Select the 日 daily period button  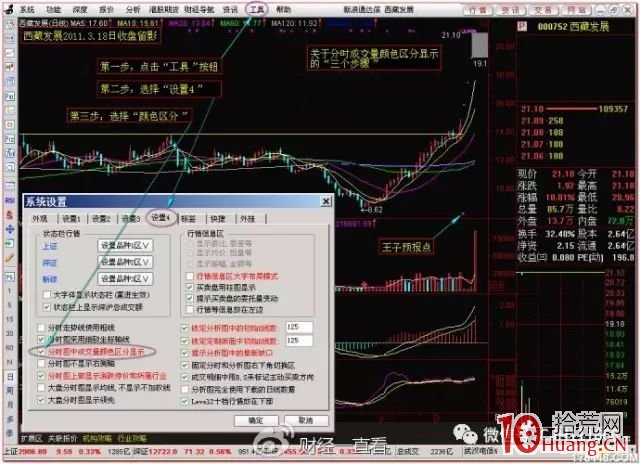tap(10, 376)
